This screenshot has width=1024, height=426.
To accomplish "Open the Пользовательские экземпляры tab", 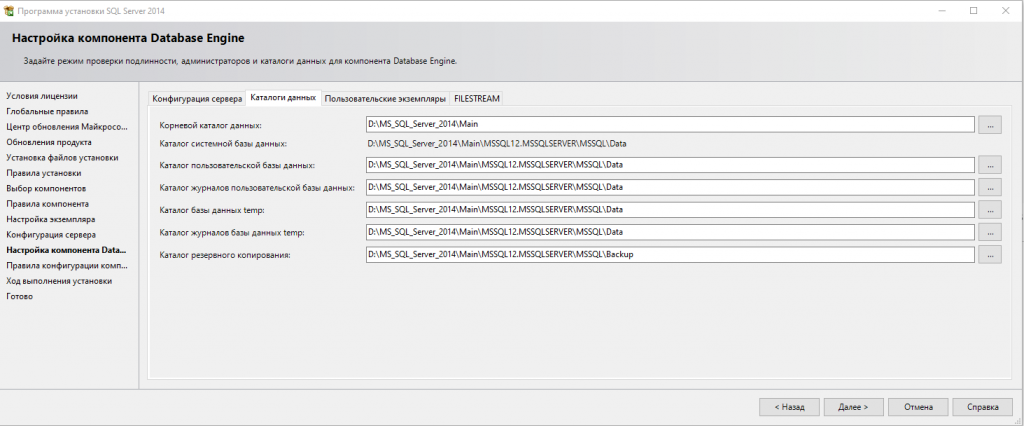I will click(x=385, y=99).
